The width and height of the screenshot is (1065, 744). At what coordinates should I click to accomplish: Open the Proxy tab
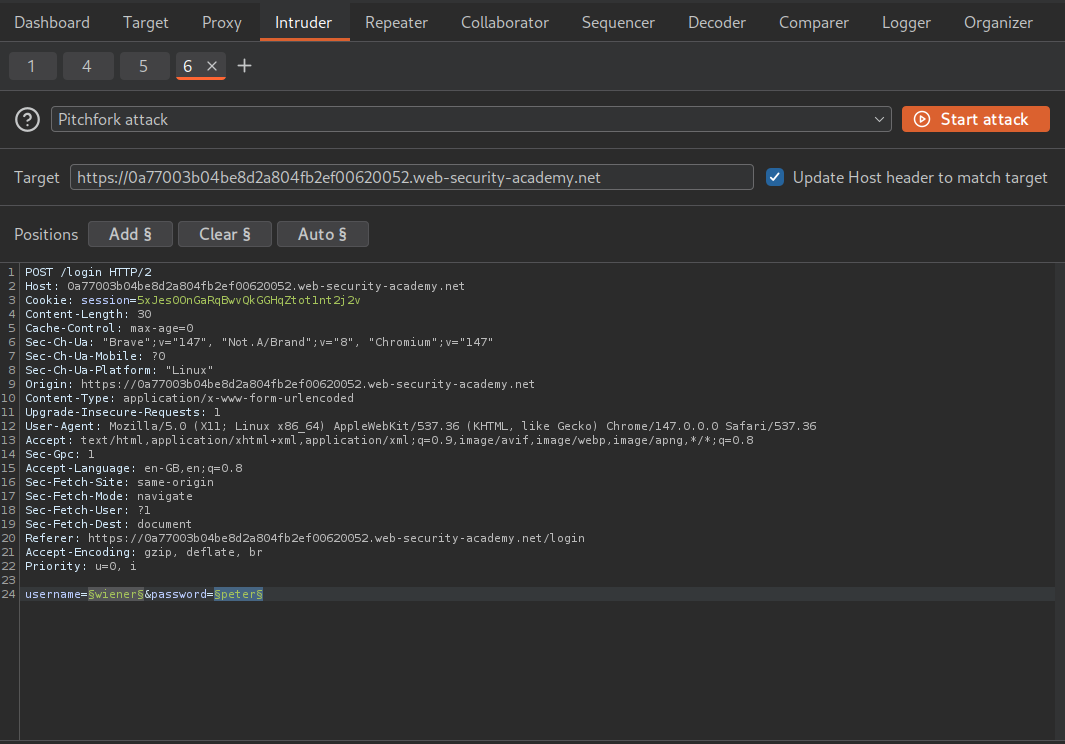221,22
